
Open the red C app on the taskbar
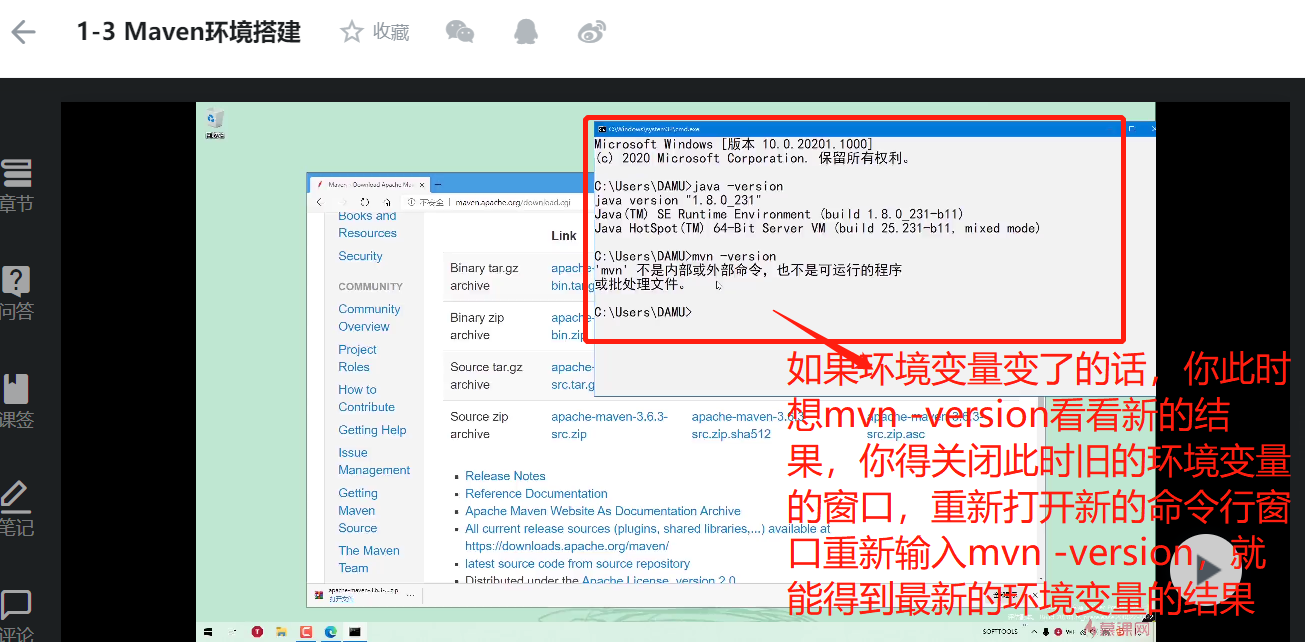coord(306,632)
